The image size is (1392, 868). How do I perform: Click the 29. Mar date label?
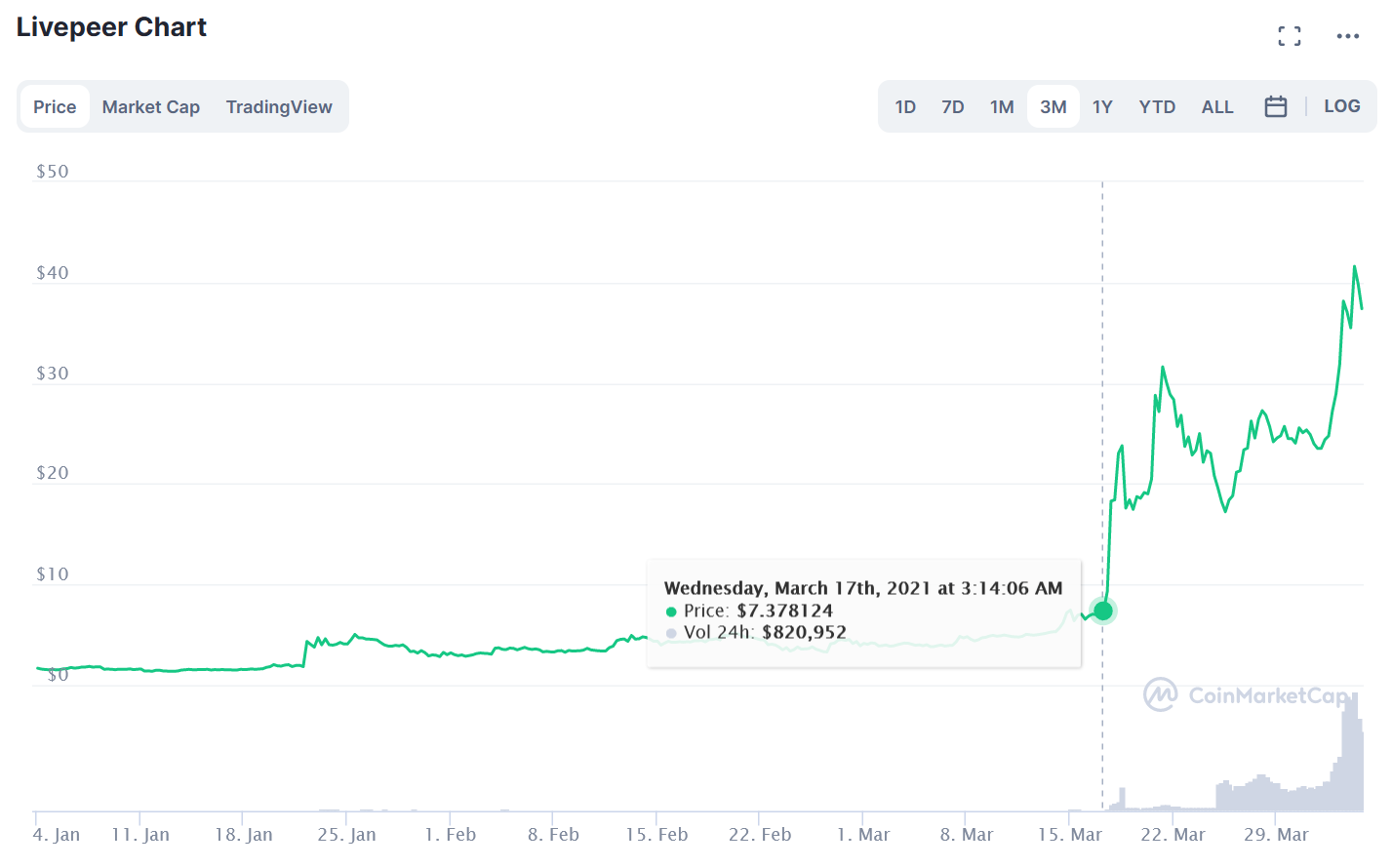[1276, 835]
